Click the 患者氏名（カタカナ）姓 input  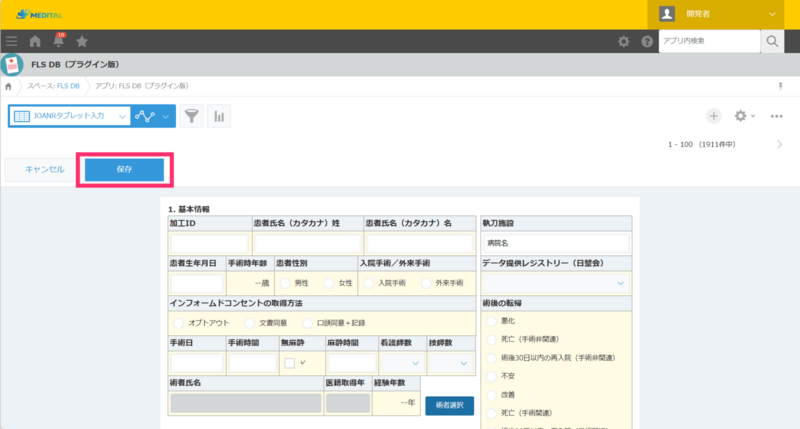(308, 243)
